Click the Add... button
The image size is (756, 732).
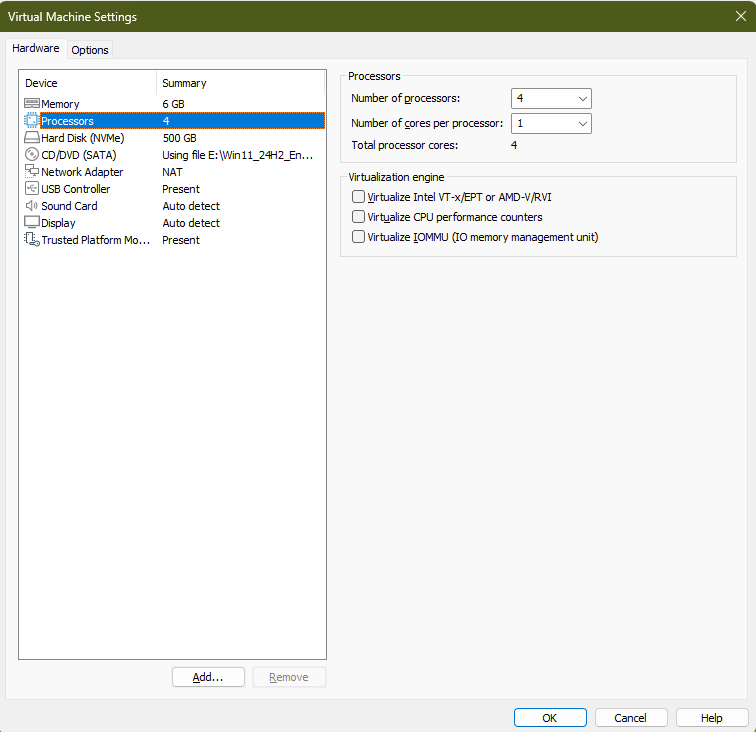pos(208,677)
